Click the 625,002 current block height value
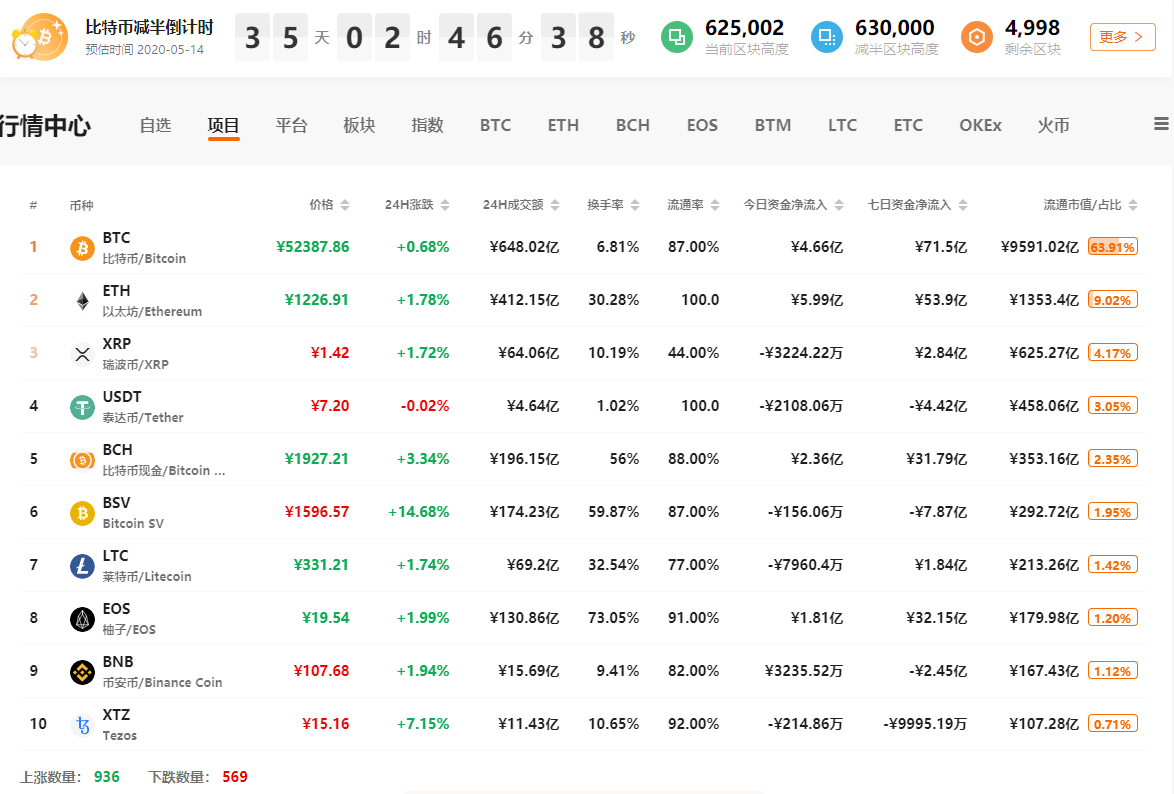Screen dimensions: 1174x794 pyautogui.click(x=744, y=28)
